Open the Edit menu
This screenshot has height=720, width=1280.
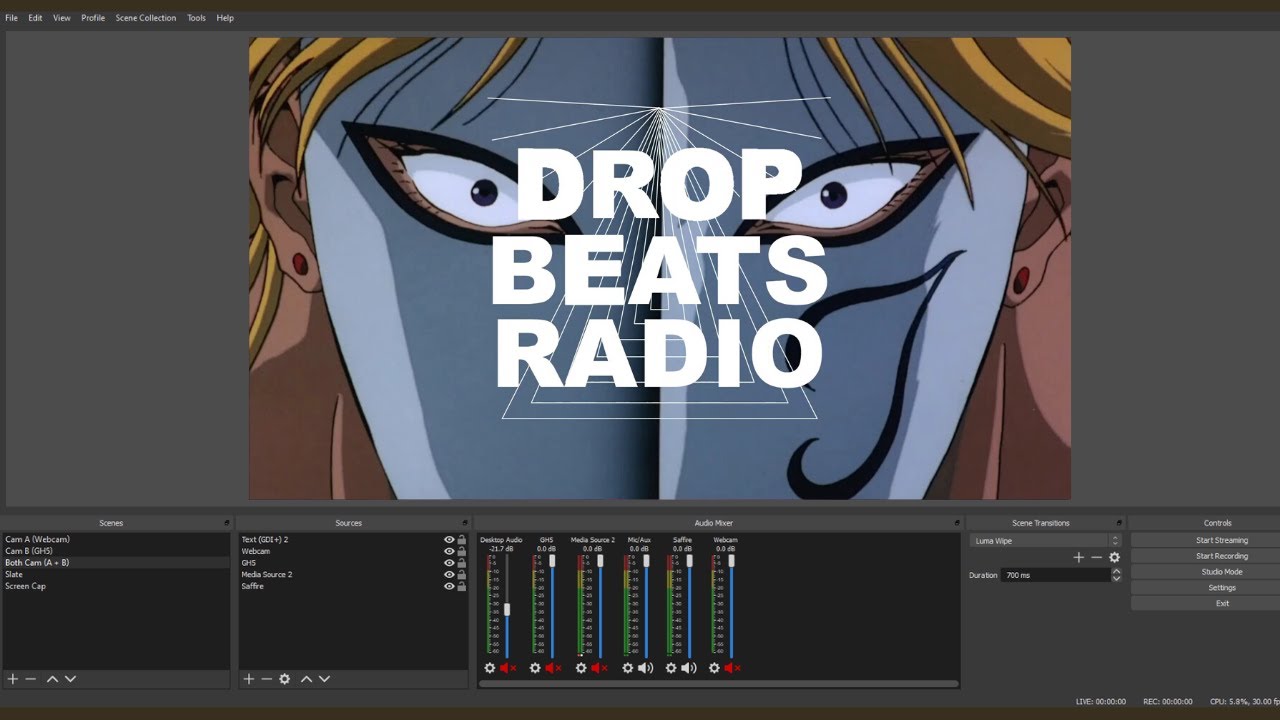pyautogui.click(x=35, y=18)
